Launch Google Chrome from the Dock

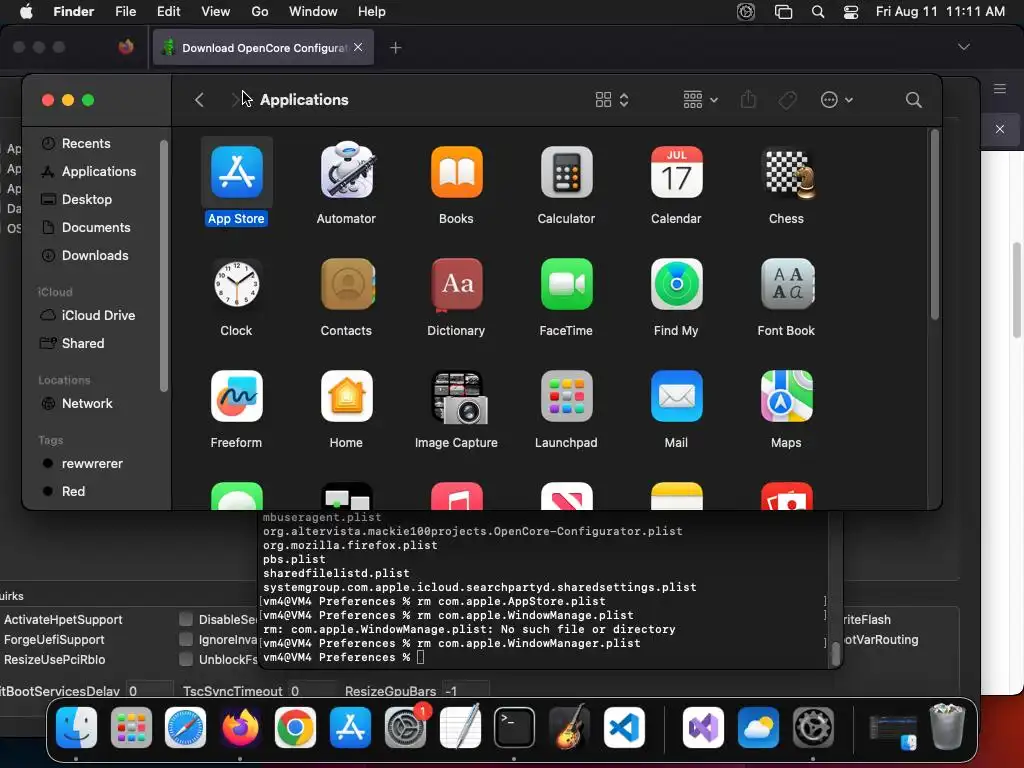coord(295,728)
